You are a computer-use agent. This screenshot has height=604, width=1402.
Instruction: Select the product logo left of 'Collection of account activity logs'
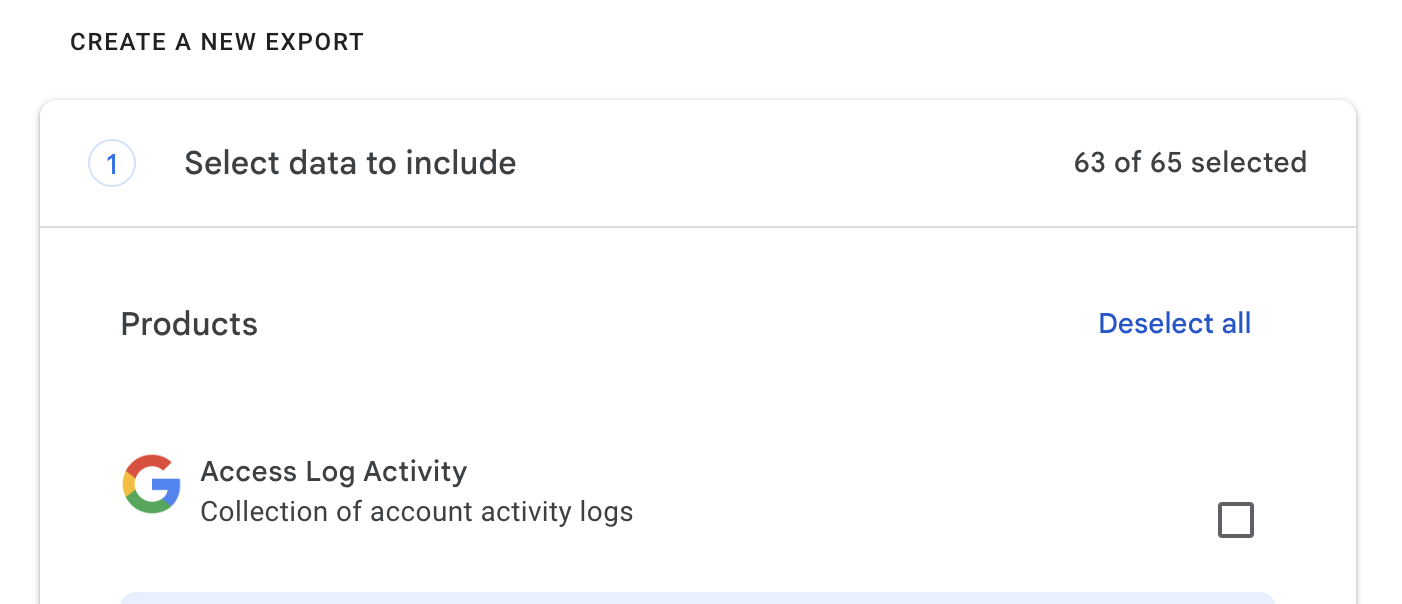tap(151, 484)
